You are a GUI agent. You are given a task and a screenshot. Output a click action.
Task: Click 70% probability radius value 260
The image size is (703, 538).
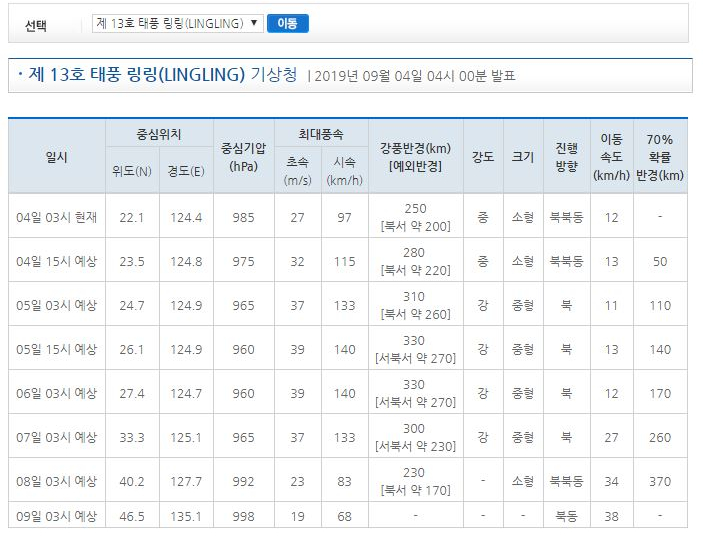click(x=660, y=438)
